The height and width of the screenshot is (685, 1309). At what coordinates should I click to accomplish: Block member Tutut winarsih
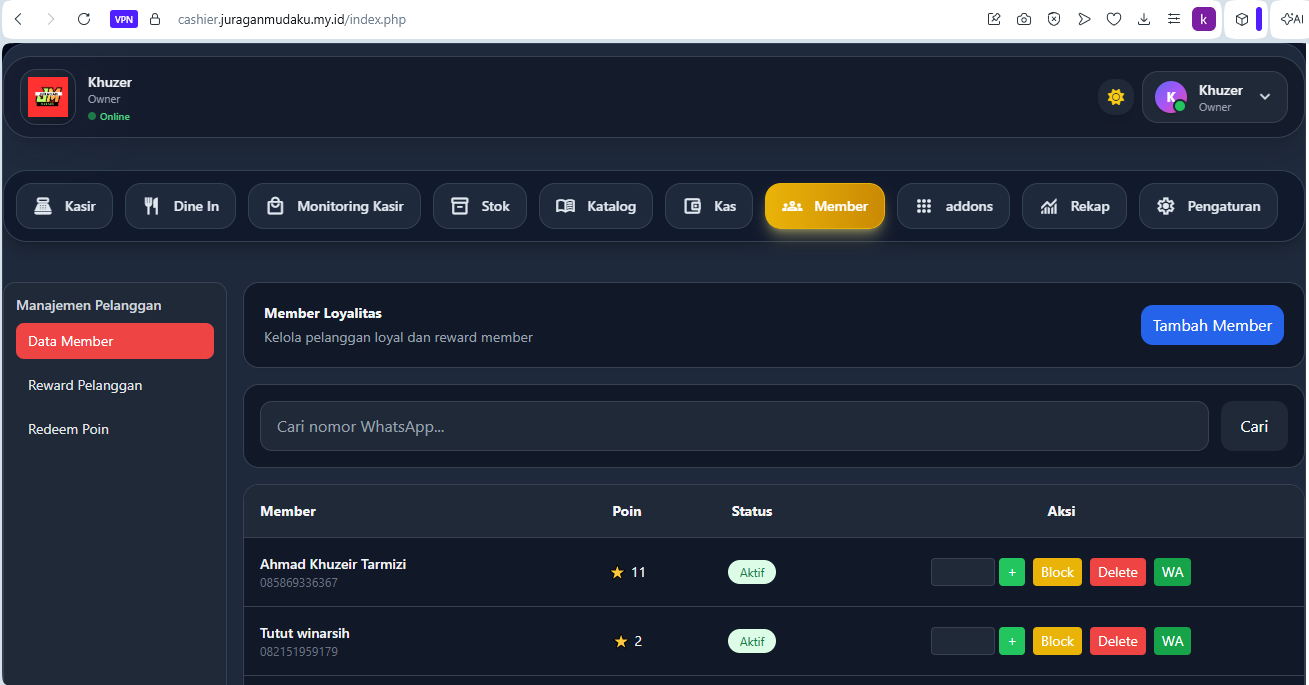coord(1057,641)
